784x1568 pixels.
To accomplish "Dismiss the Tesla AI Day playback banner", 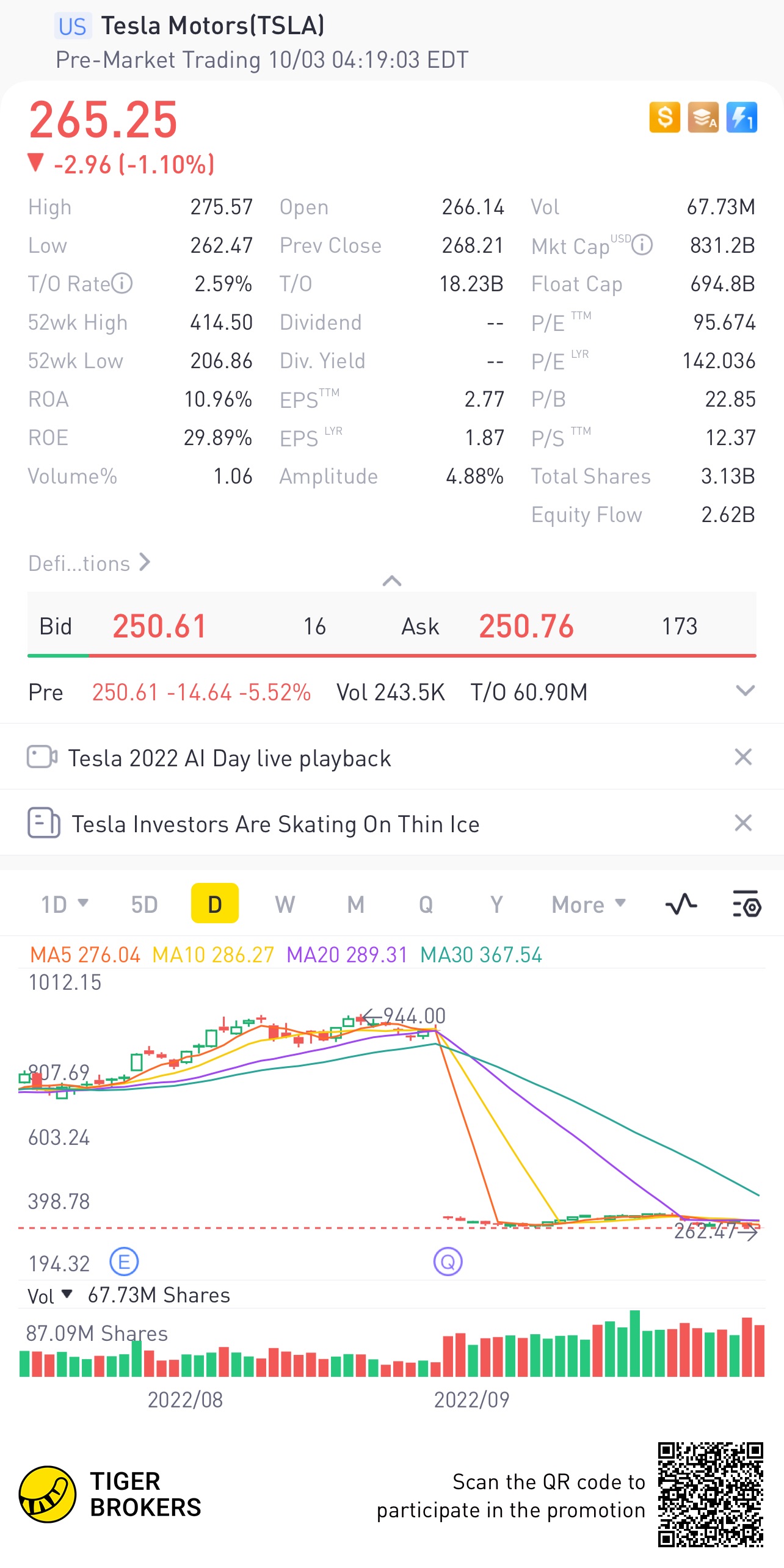I will (x=742, y=757).
